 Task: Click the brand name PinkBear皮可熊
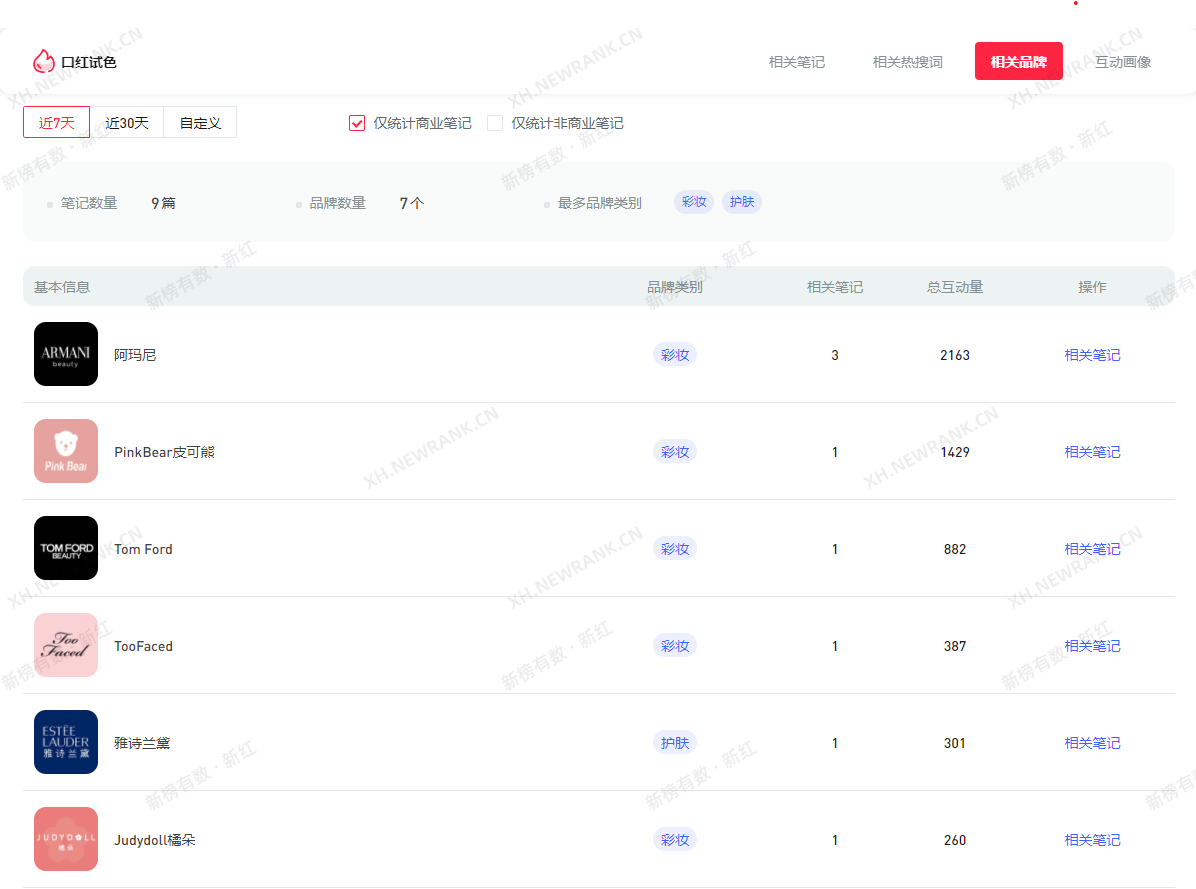click(165, 451)
